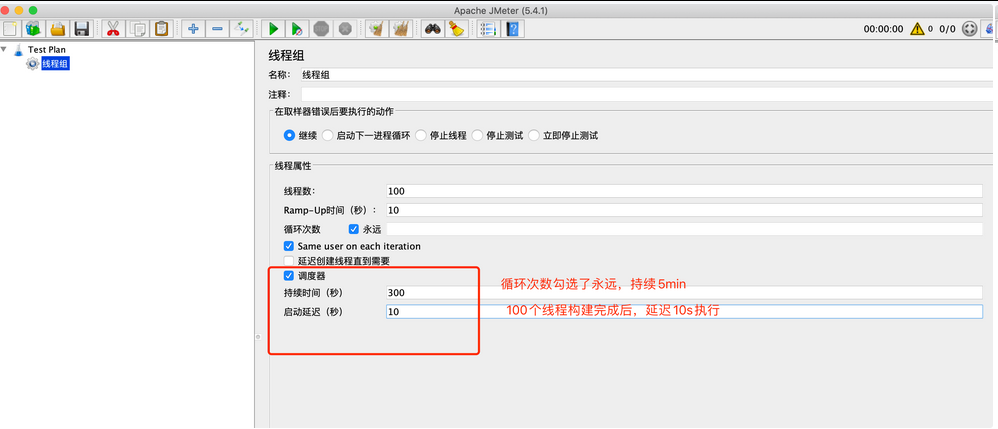Image resolution: width=998 pixels, height=429 pixels.
Task: Start test with no pauses
Action: [x=297, y=29]
